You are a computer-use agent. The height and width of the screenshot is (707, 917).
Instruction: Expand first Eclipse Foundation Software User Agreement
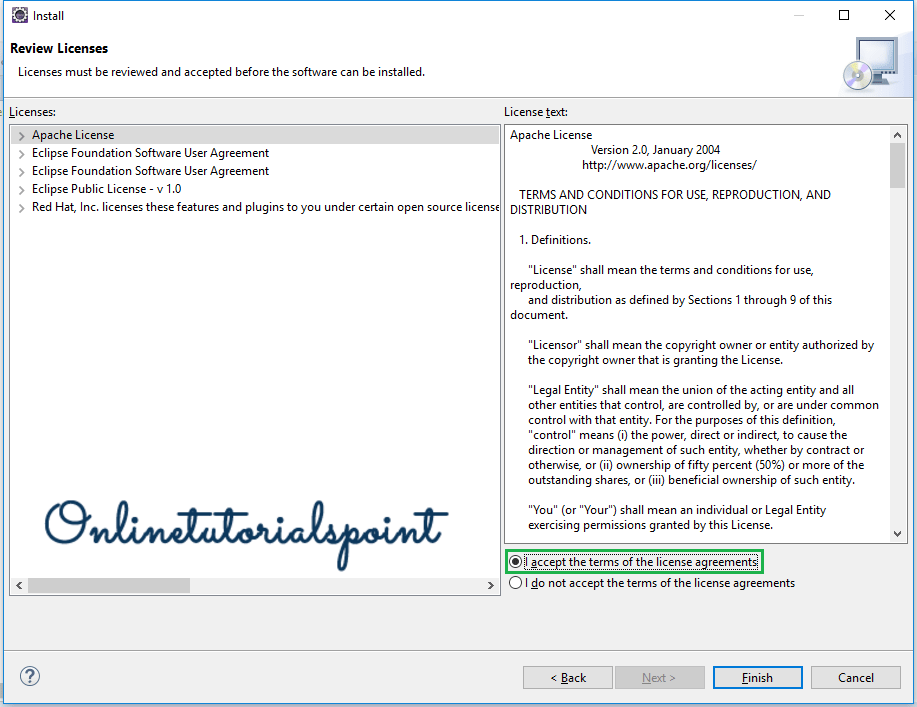point(21,153)
